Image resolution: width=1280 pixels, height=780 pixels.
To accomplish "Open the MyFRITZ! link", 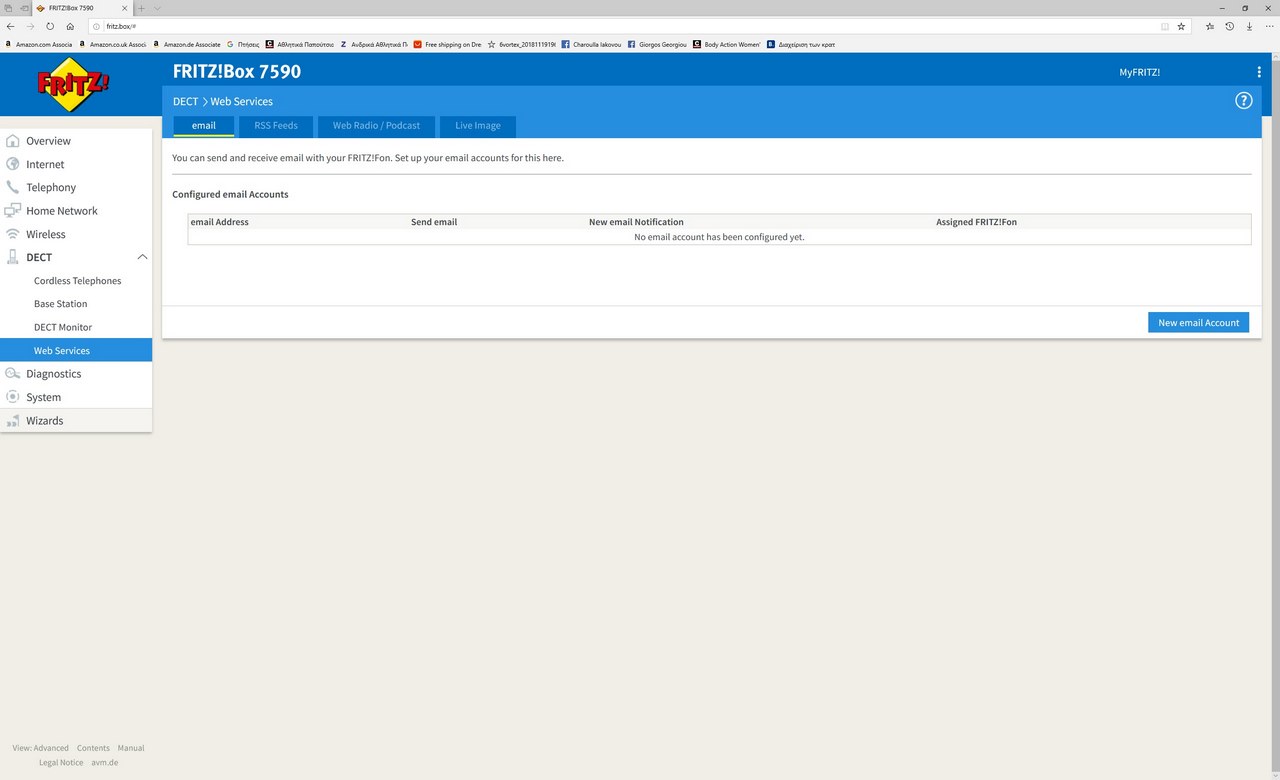I will point(1139,72).
